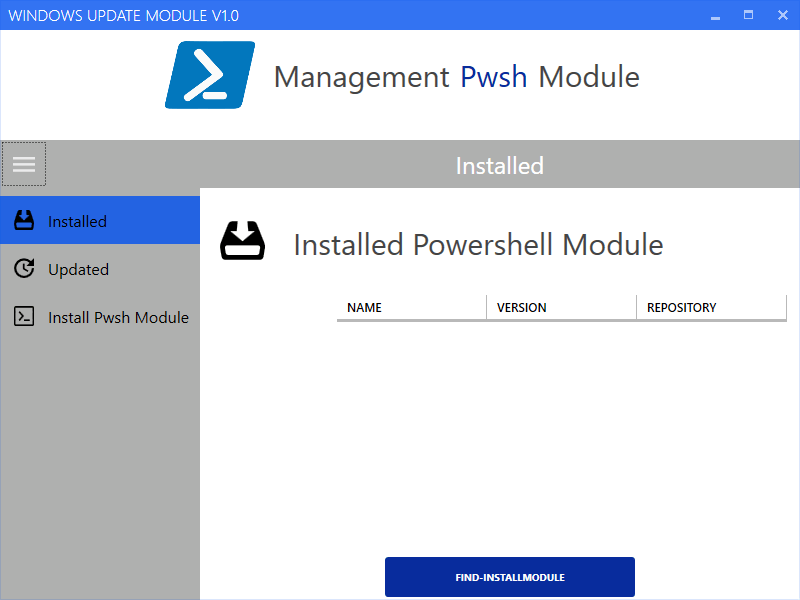Click the VERSION column header
Screen dimensions: 800x600
click(521, 307)
